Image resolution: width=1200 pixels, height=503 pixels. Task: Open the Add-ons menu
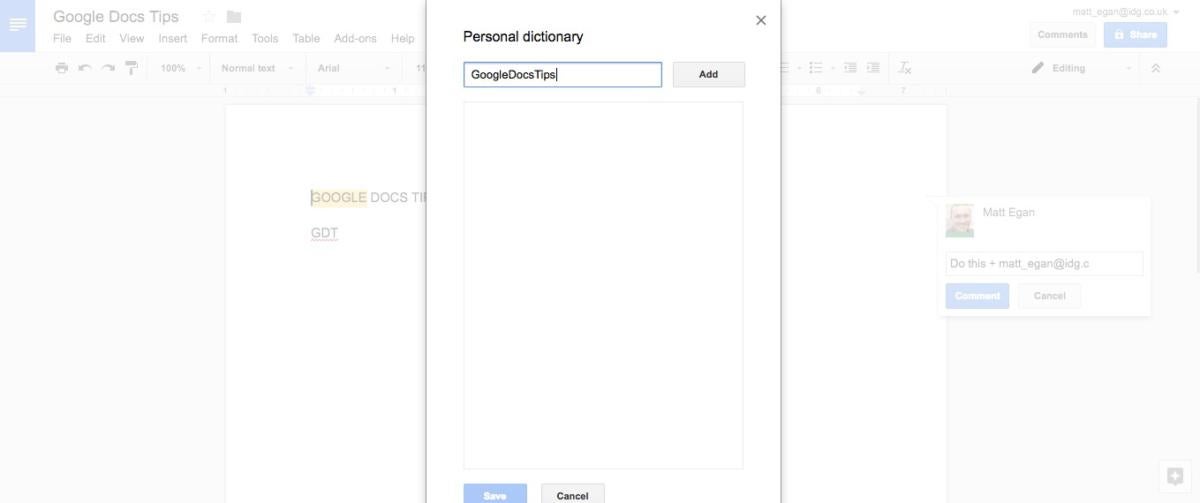tap(355, 38)
